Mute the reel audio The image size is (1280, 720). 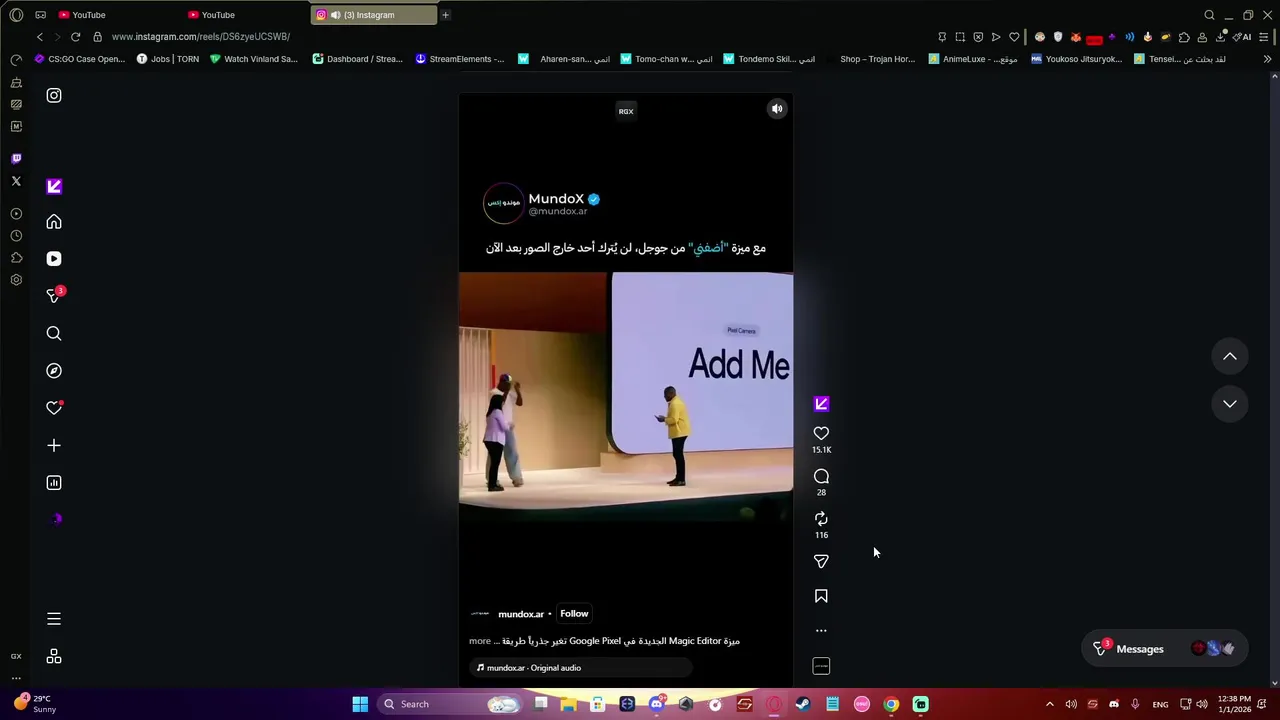click(x=777, y=109)
